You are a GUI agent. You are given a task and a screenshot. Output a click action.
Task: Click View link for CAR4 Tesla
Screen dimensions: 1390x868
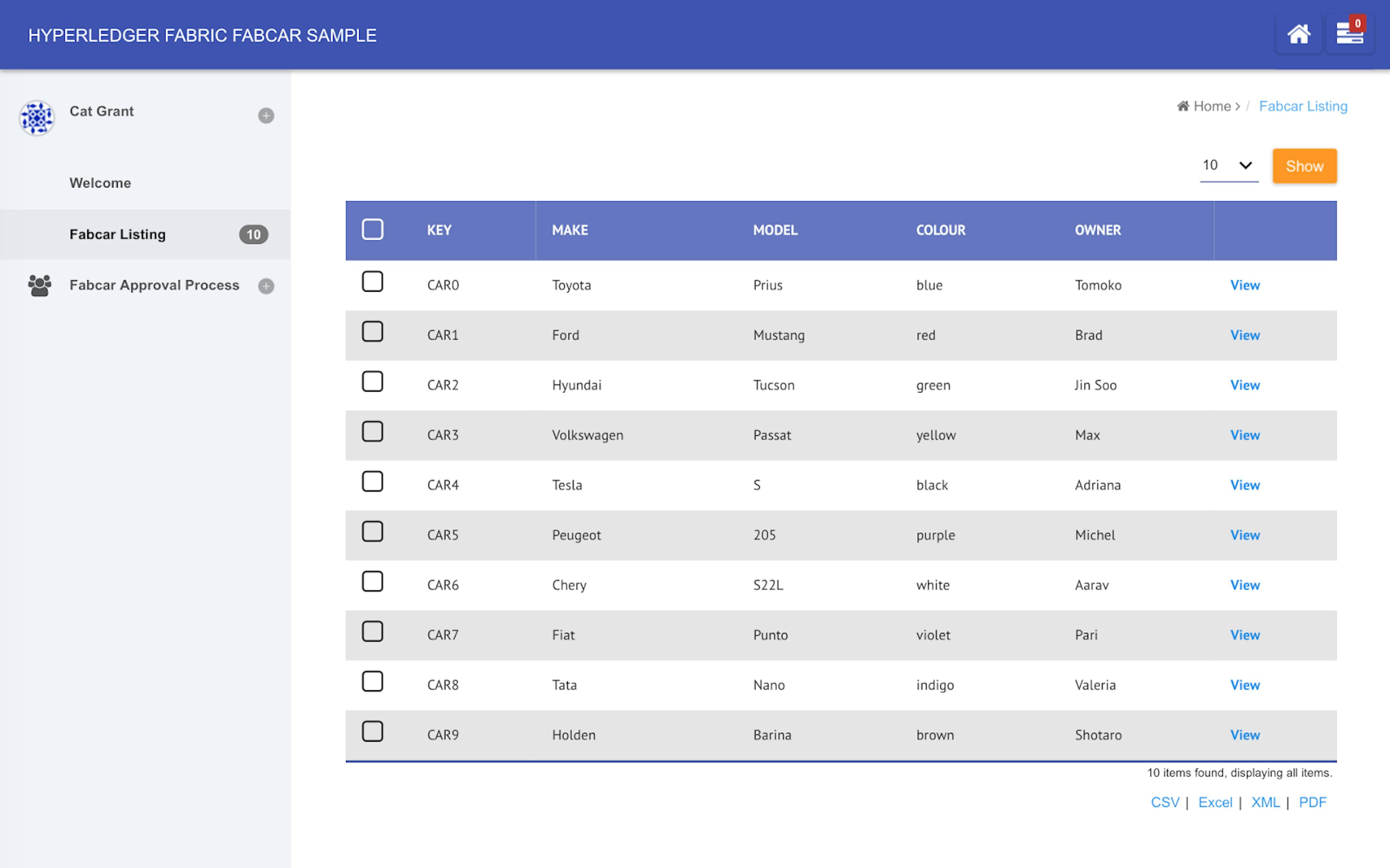[1245, 485]
